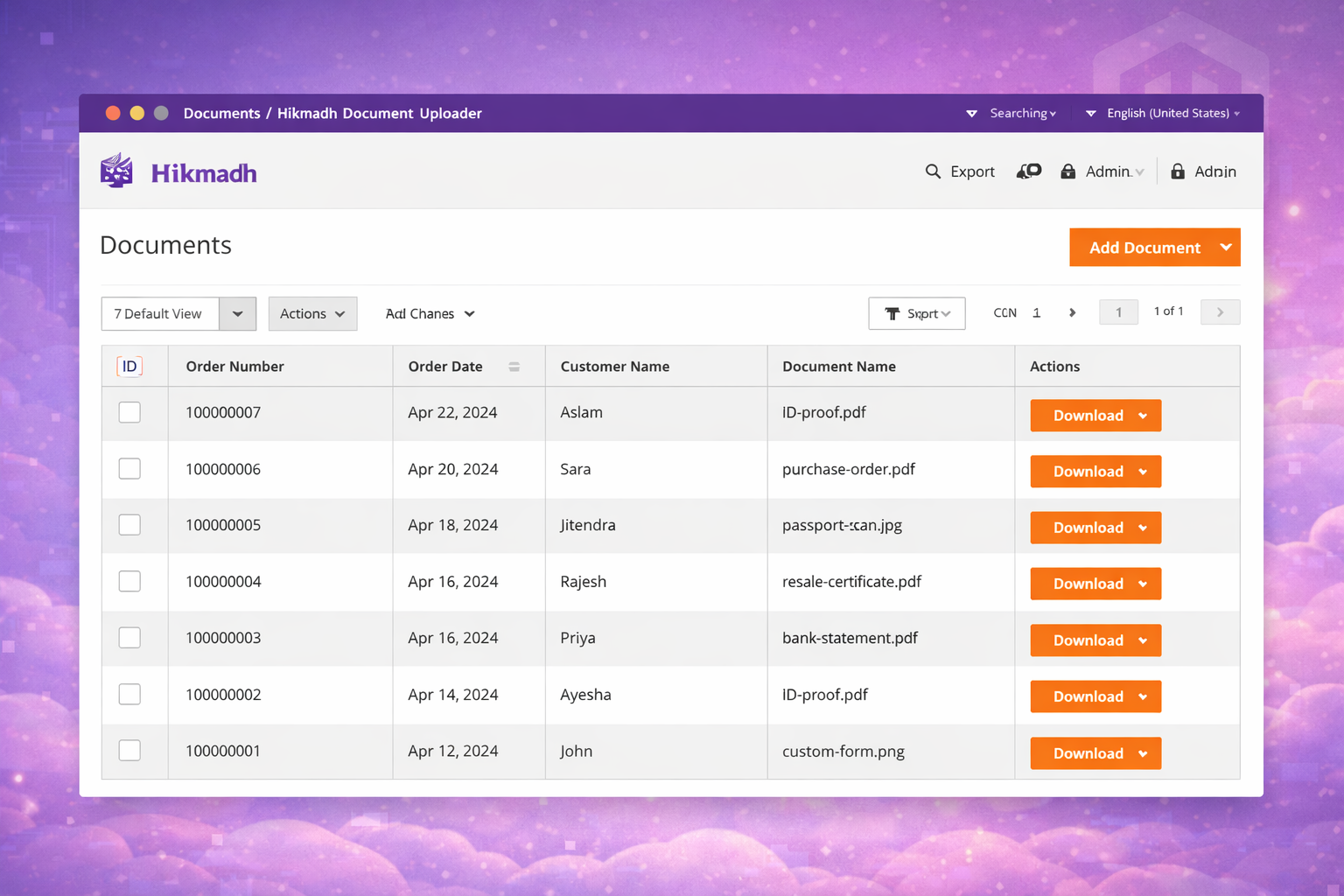Image resolution: width=1344 pixels, height=896 pixels.
Task: Open the chat notifications icon
Action: click(1029, 171)
